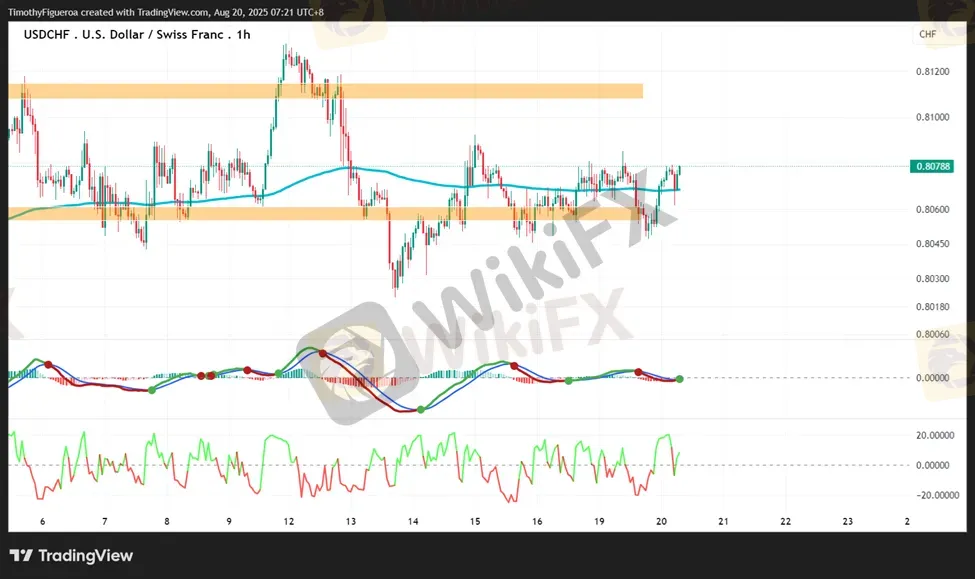
Task: Open the CHF currency label on price axis
Action: pos(927,35)
